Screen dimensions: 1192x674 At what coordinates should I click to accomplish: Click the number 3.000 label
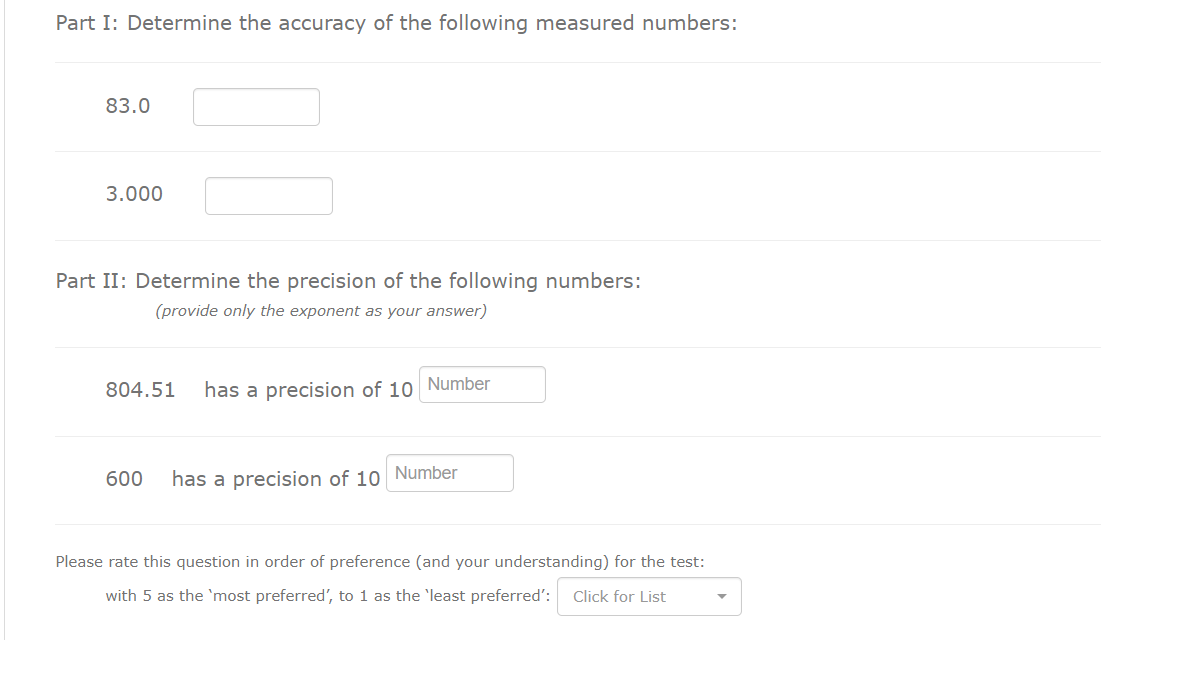pyautogui.click(x=135, y=193)
